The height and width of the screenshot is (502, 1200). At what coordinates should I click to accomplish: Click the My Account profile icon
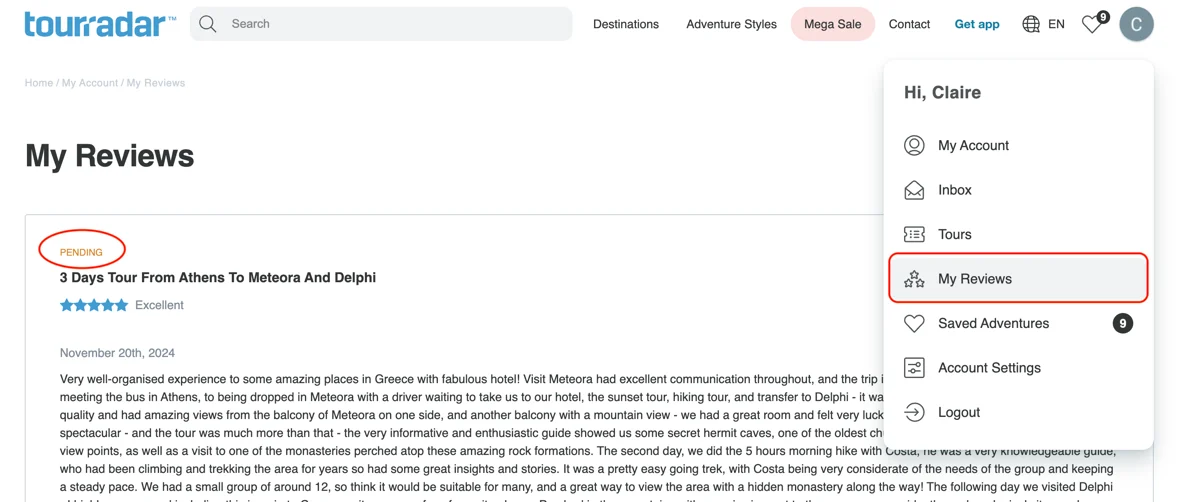click(x=914, y=145)
